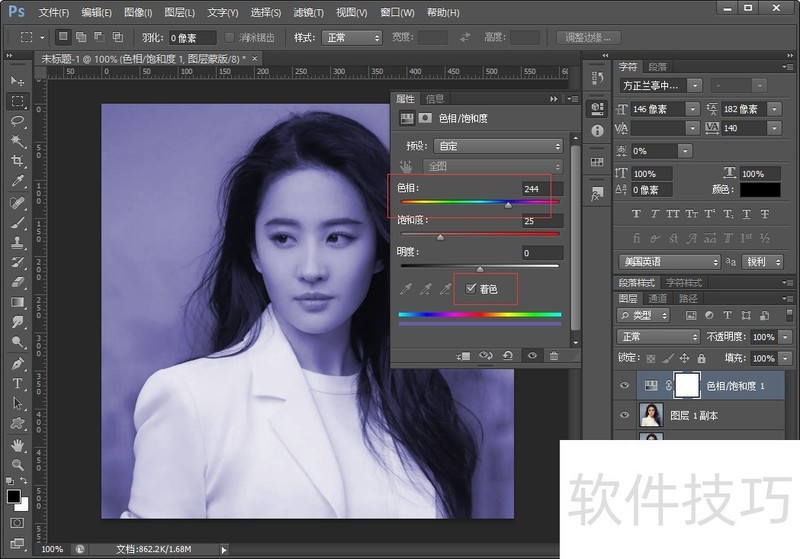Click the on-image adjustment hand tool
The width and height of the screenshot is (800, 559).
406,166
